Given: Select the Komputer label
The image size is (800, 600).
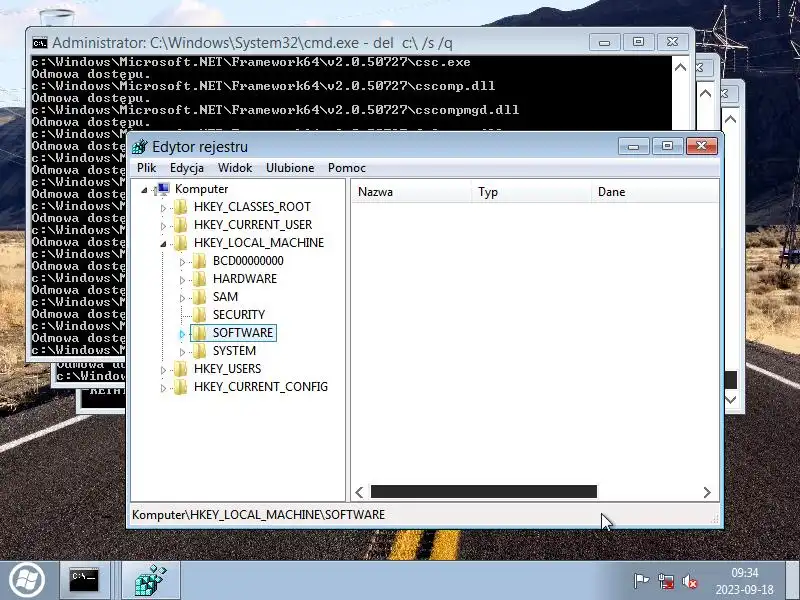Looking at the screenshot, I should [202, 189].
